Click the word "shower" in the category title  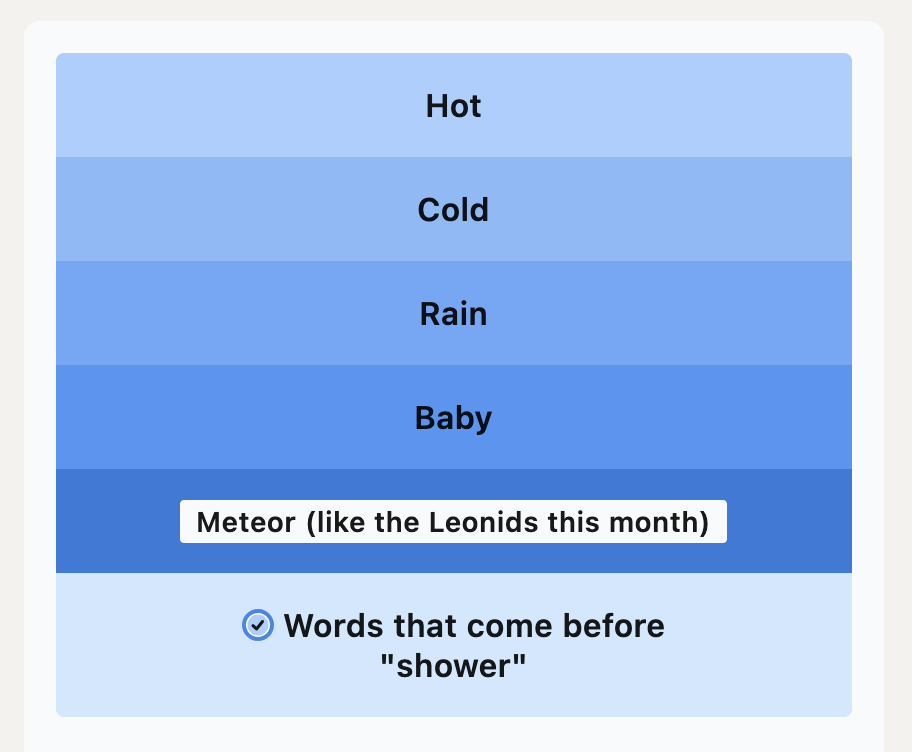click(454, 666)
